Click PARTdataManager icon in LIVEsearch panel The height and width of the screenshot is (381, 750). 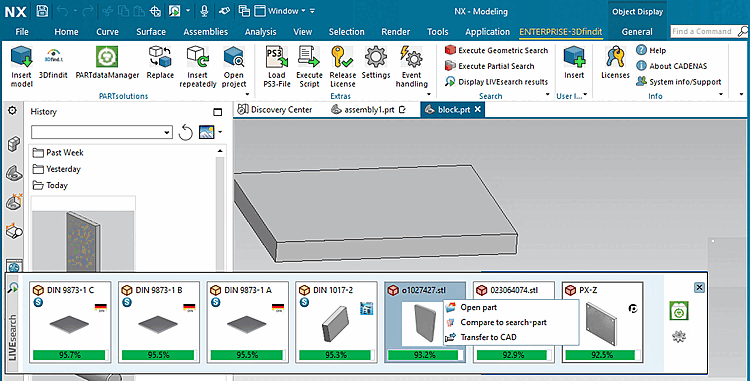pos(679,311)
